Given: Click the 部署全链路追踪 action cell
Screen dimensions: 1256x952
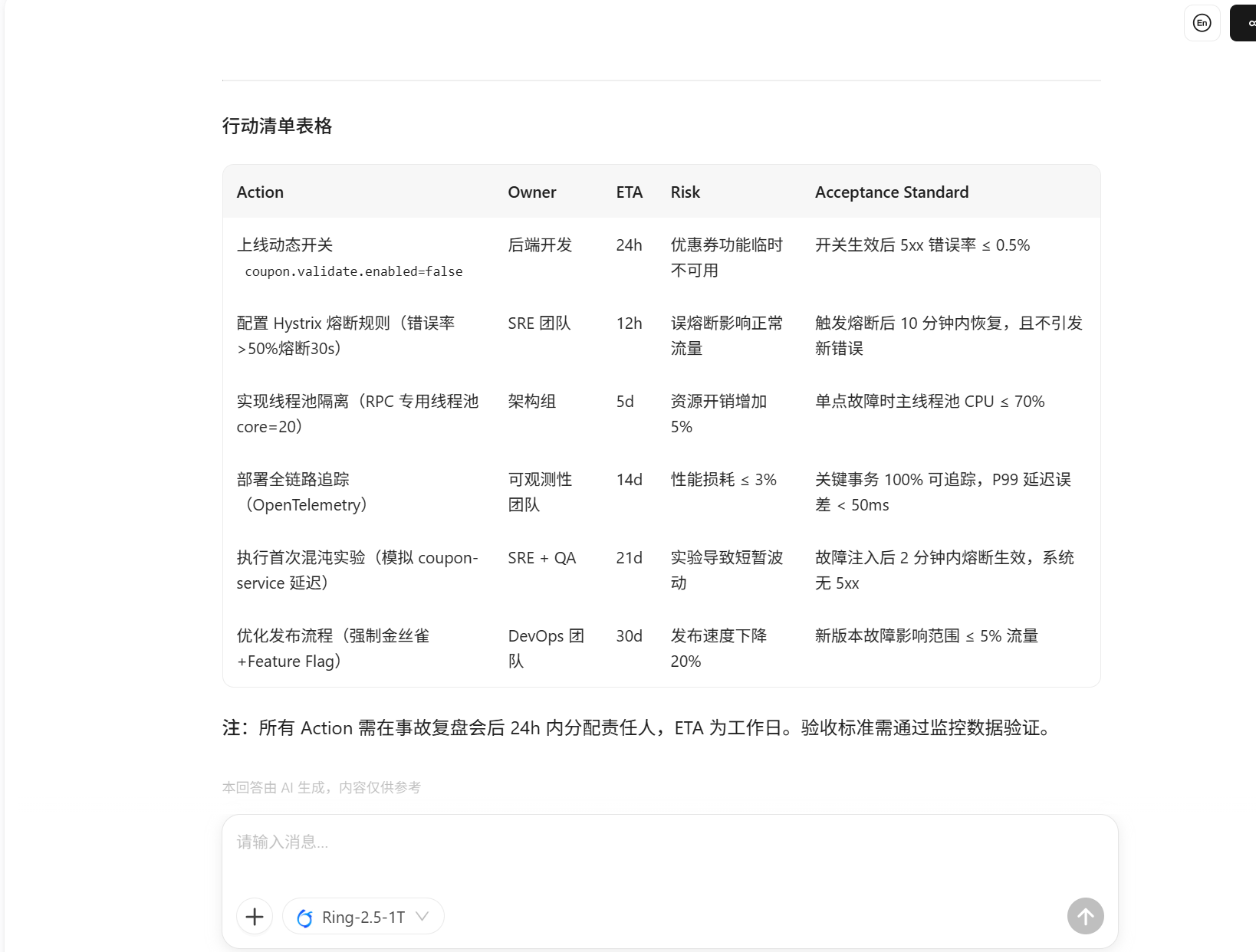Looking at the screenshot, I should point(303,492).
